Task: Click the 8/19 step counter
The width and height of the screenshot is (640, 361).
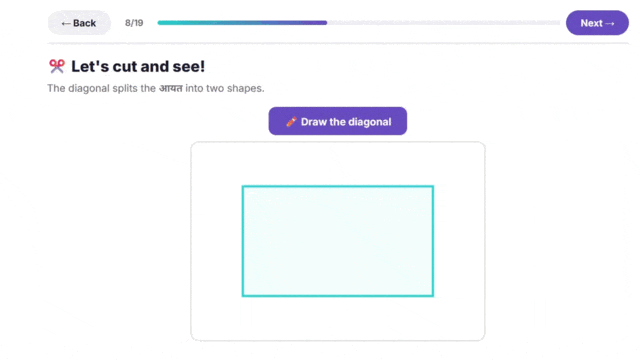Action: click(x=134, y=23)
